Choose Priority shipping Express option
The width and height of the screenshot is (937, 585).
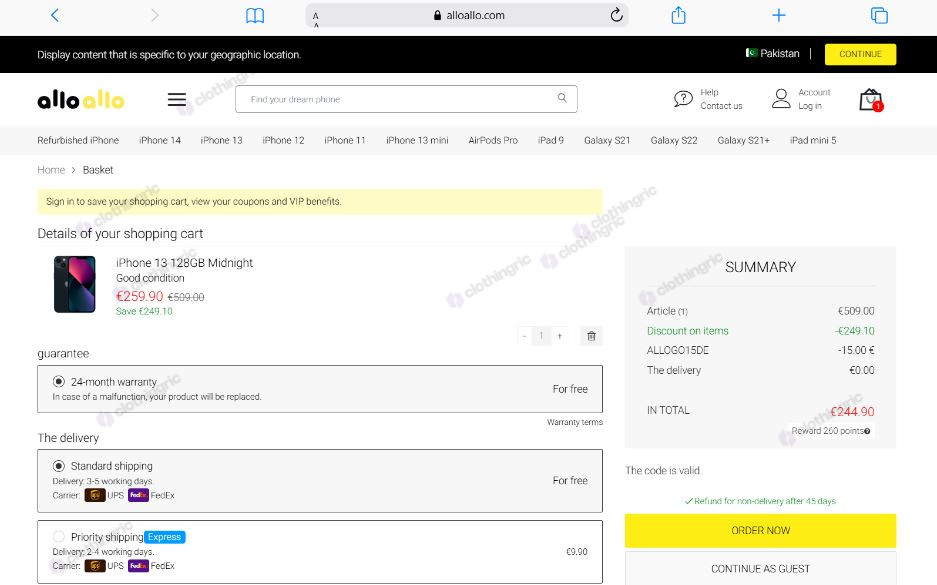pyautogui.click(x=59, y=537)
